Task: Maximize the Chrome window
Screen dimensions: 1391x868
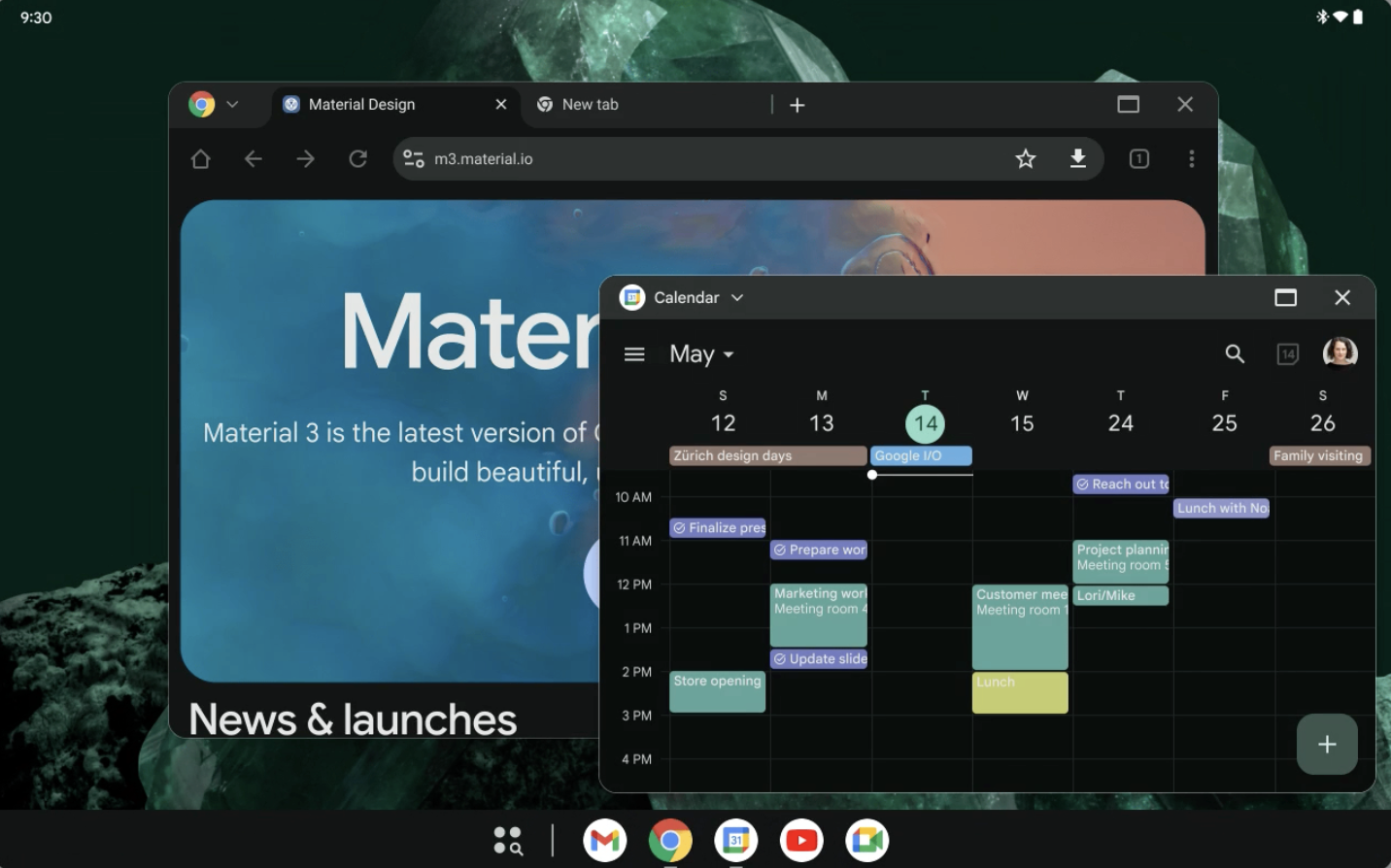Action: (x=1129, y=104)
